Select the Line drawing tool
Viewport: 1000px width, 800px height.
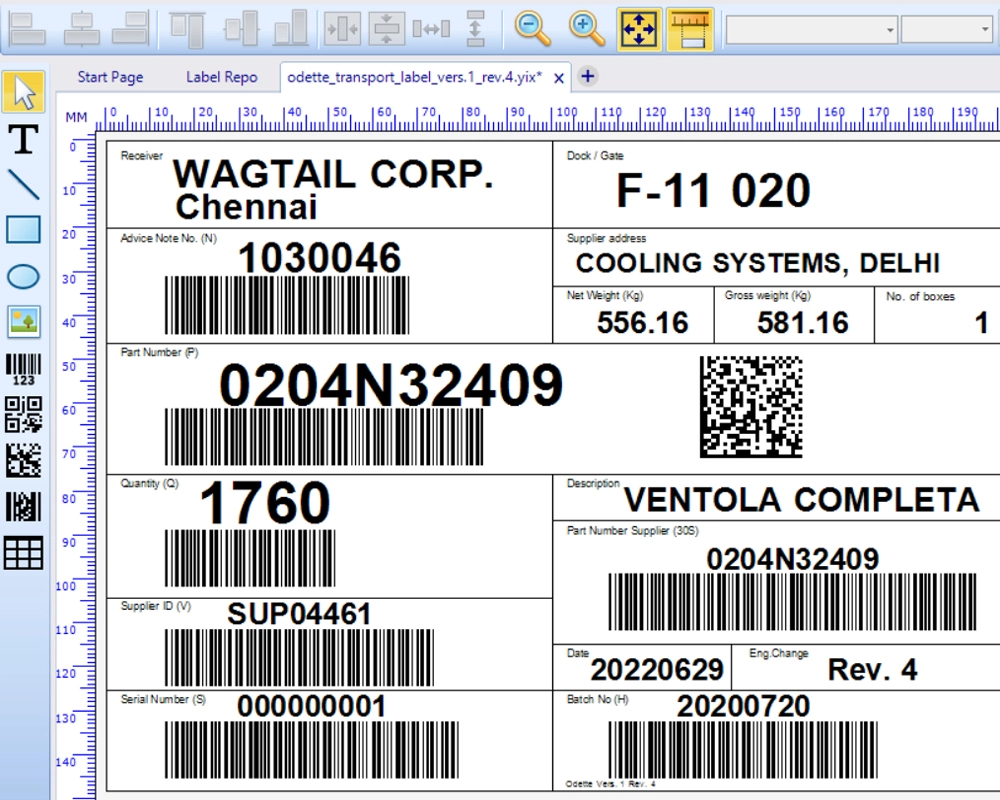click(x=22, y=185)
